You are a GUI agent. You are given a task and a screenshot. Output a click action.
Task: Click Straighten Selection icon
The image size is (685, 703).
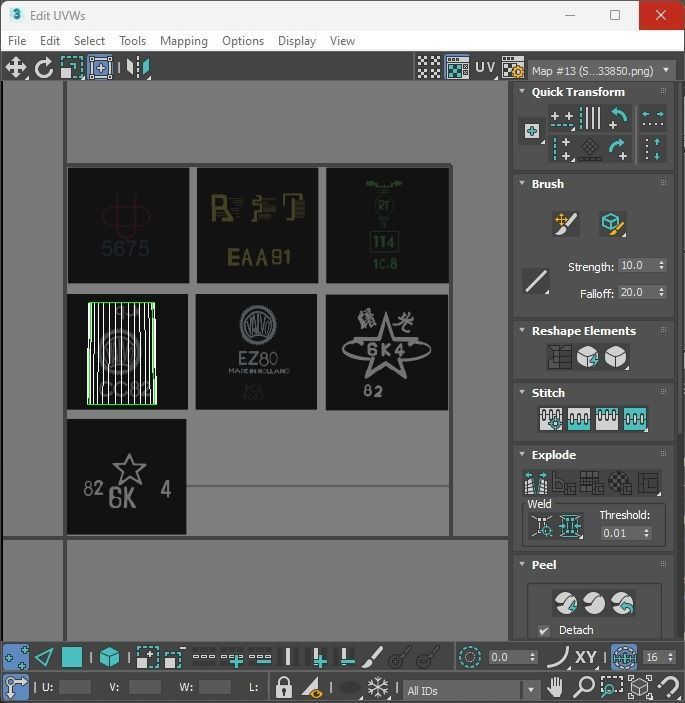(559, 357)
